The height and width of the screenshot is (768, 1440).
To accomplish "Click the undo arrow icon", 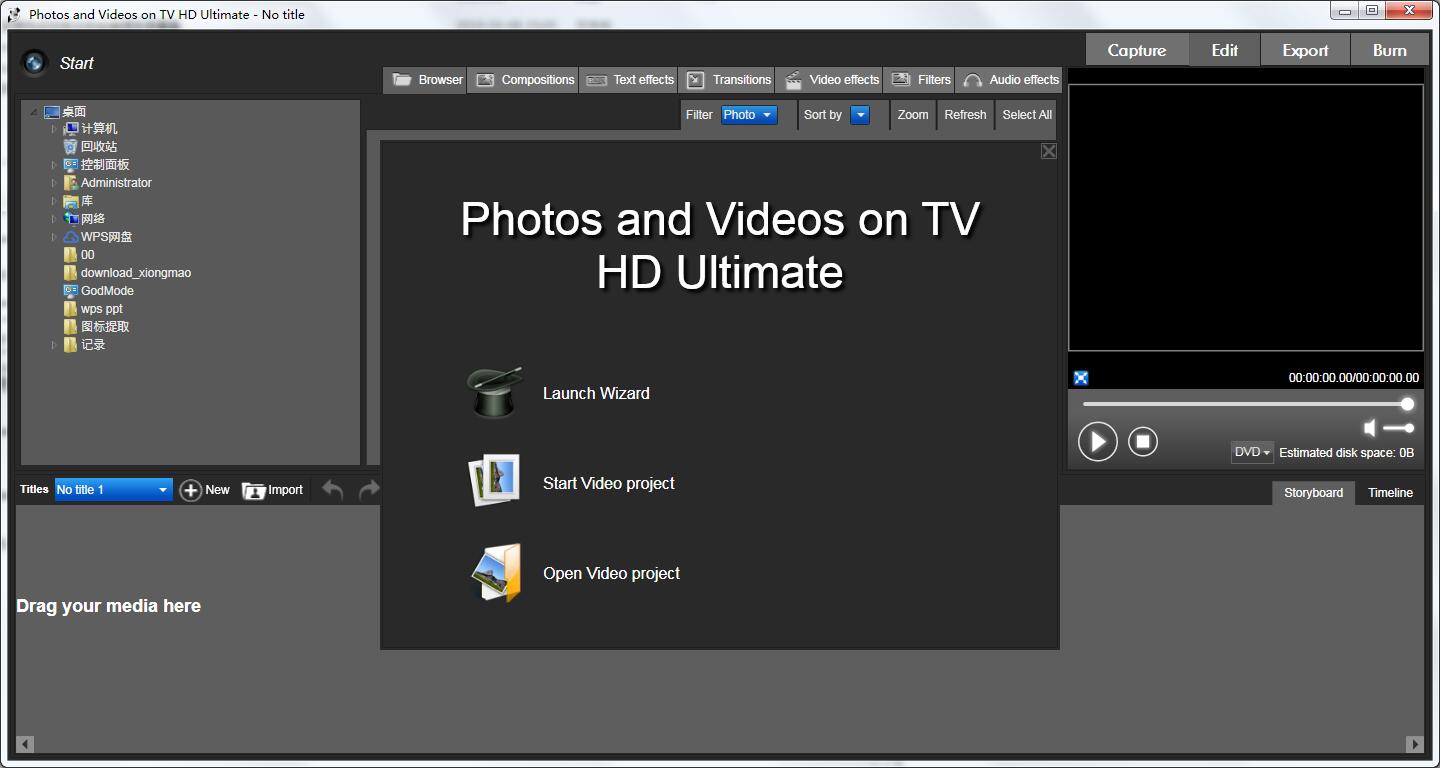I will tap(333, 490).
